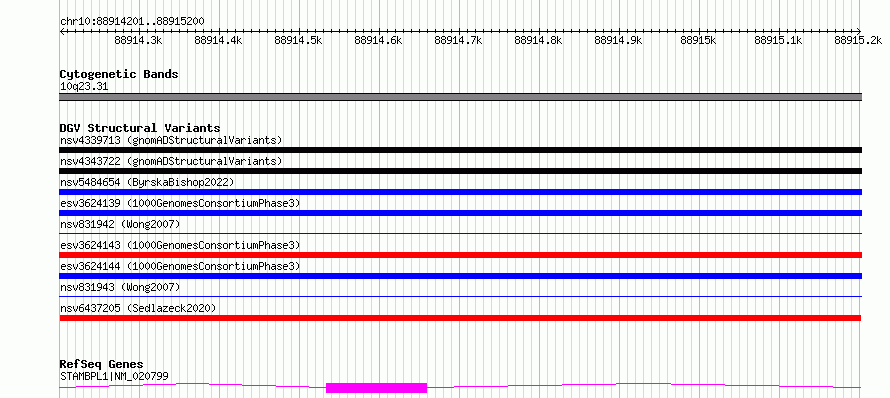Click the 88914.3k ruler tick label
This screenshot has width=890, height=398.
[x=138, y=40]
